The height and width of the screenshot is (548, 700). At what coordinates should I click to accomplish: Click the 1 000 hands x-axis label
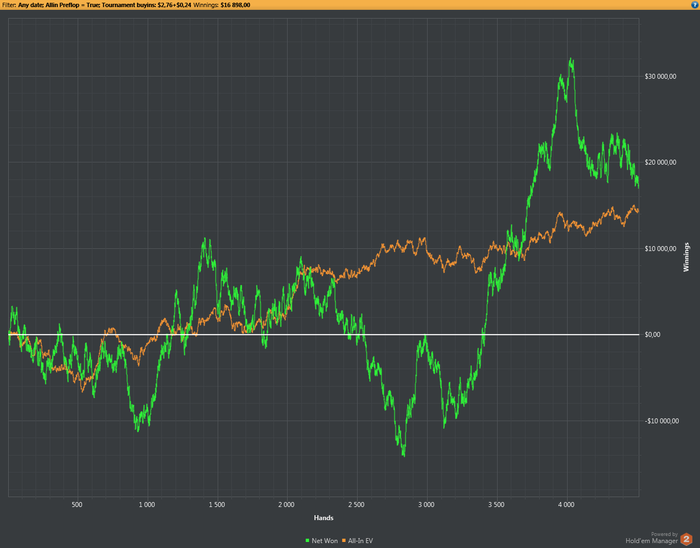pyautogui.click(x=147, y=505)
